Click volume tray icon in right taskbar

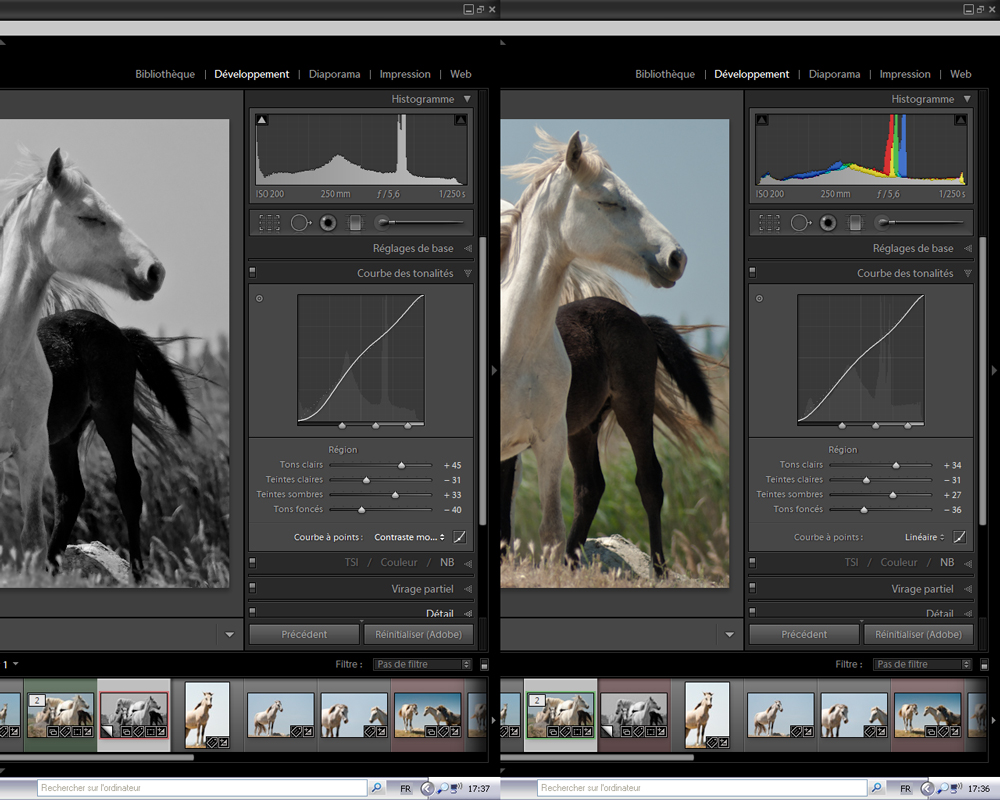click(957, 789)
